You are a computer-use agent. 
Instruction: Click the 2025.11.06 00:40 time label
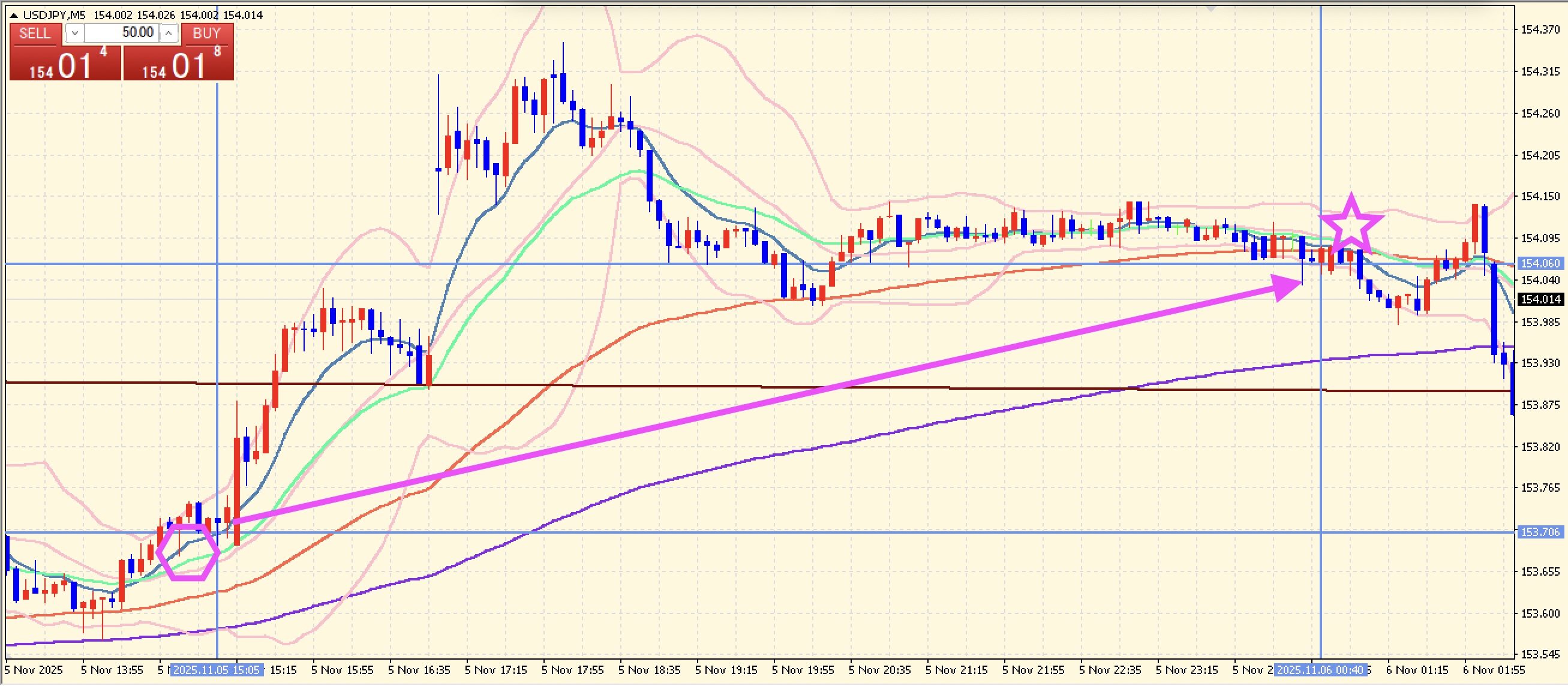pos(1320,671)
